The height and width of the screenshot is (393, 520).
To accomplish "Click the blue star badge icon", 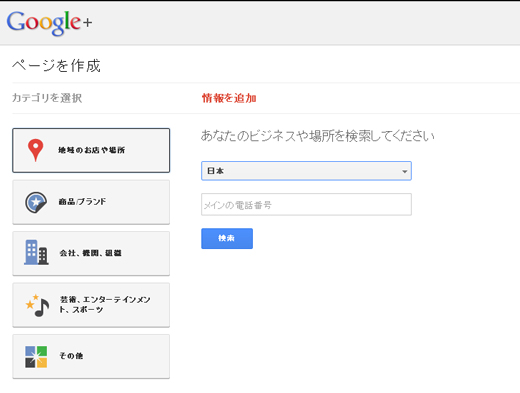I will coord(36,202).
